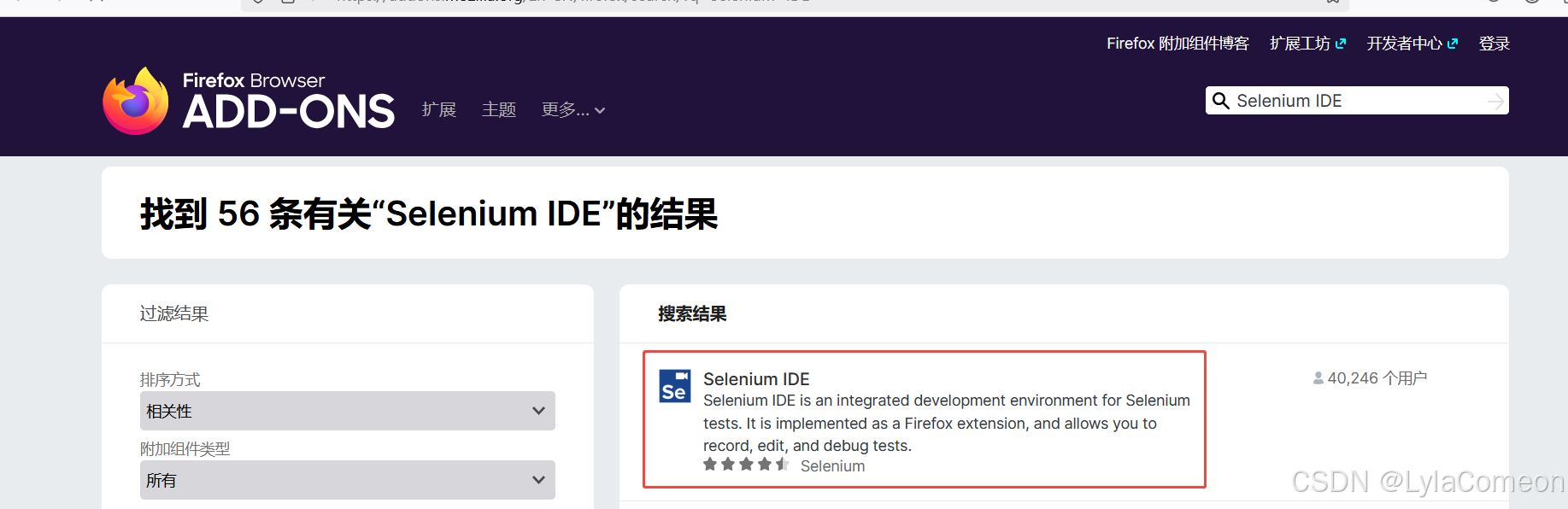The height and width of the screenshot is (509, 1568).
Task: Click the Selenium IDE description text
Action: pyautogui.click(x=947, y=423)
